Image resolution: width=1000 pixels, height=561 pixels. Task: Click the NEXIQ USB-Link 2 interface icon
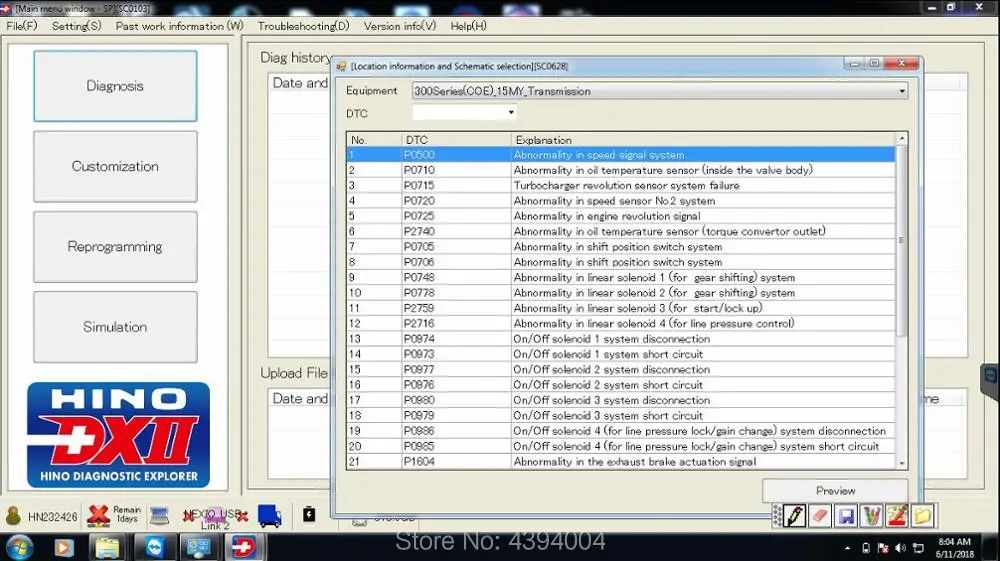[x=215, y=517]
